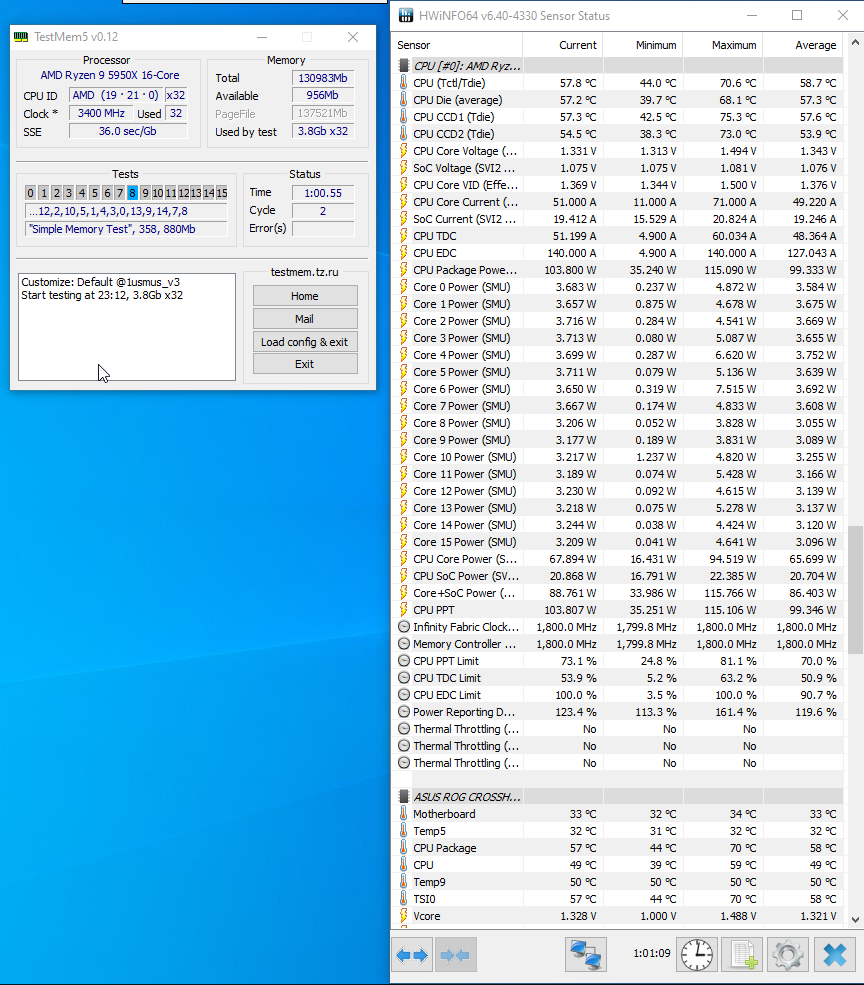Click the Total memory 130983Mb field
This screenshot has width=864, height=985.
tap(322, 78)
